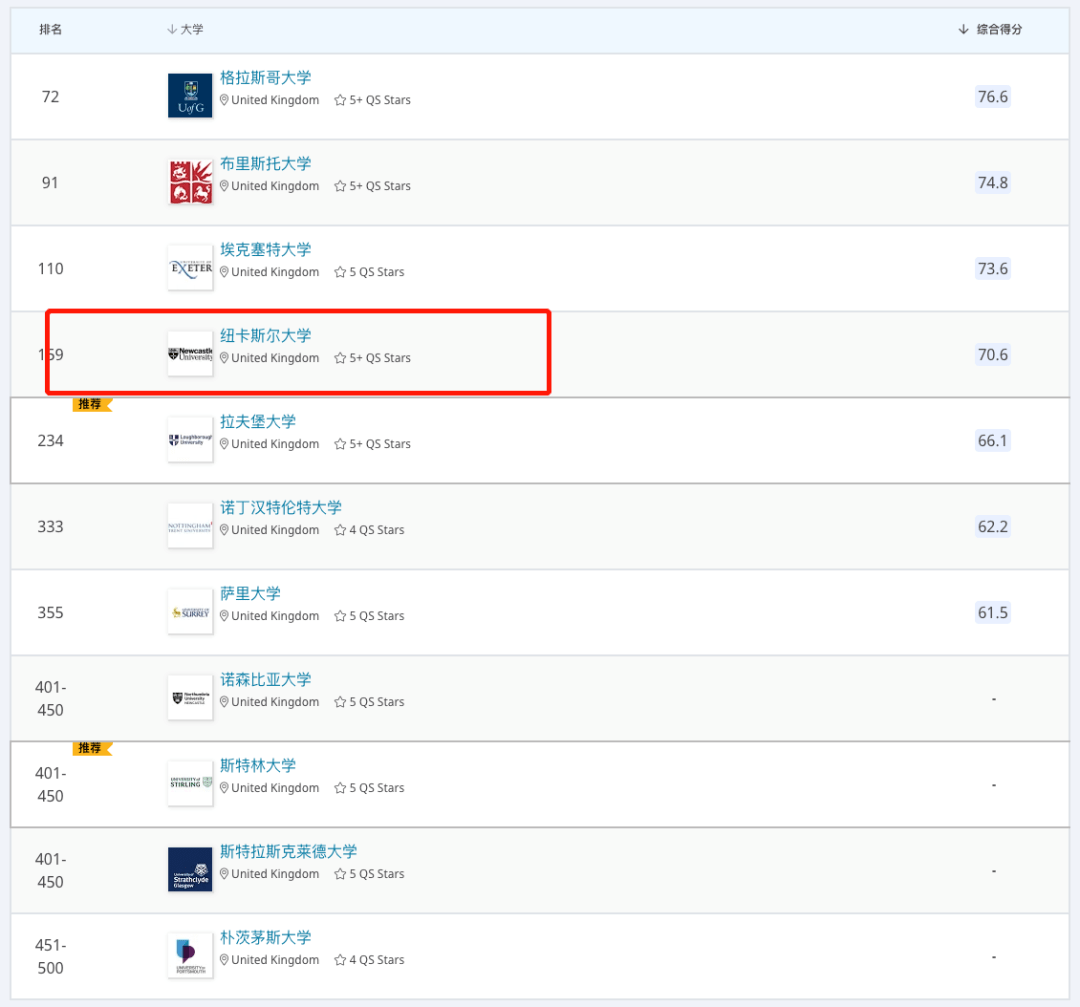The height and width of the screenshot is (1007, 1080).
Task: Click the 66.1 score value
Action: [x=993, y=441]
